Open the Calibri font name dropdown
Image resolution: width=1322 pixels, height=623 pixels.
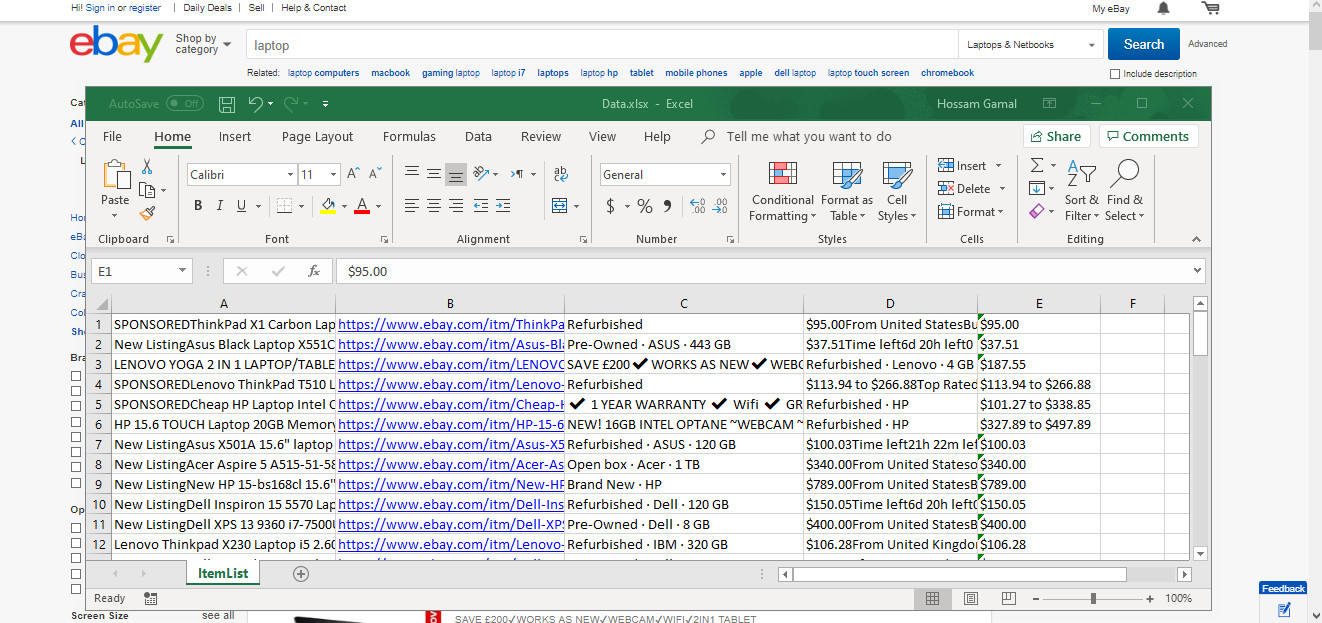click(240, 174)
